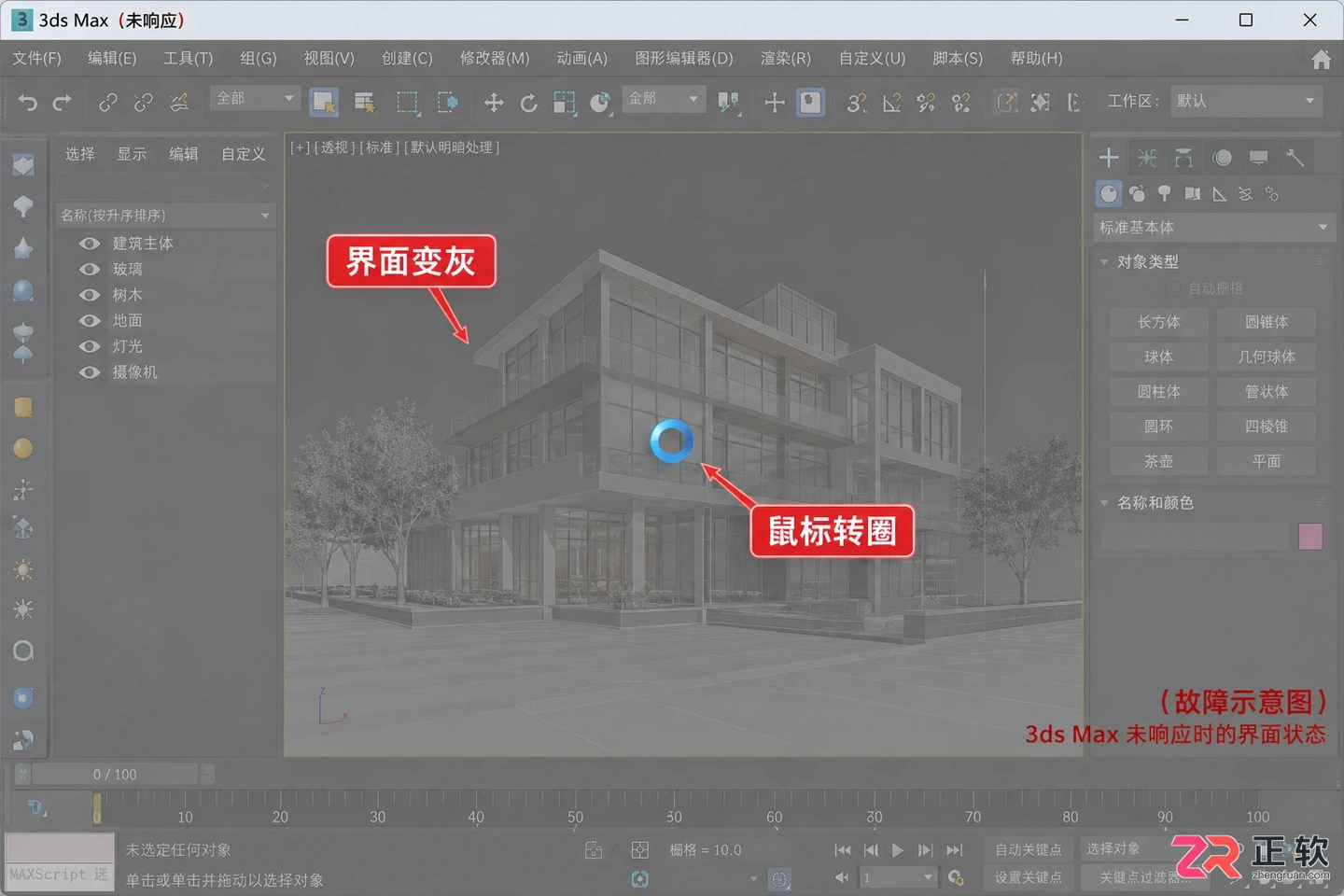Click the 0 / 100 time slider
This screenshot has height=896, width=1344.
coord(115,775)
